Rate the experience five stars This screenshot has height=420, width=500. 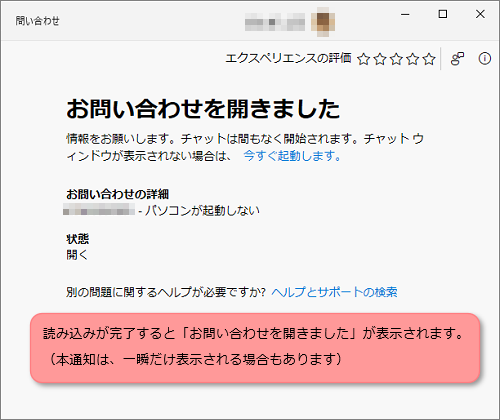[x=429, y=59]
